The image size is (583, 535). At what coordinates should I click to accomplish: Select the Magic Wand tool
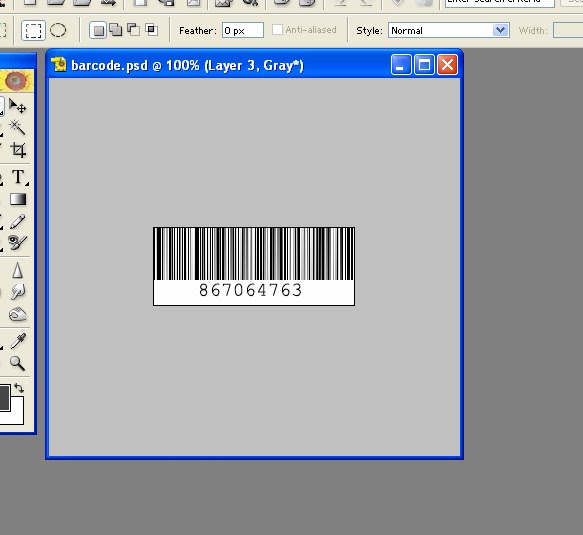click(17, 127)
